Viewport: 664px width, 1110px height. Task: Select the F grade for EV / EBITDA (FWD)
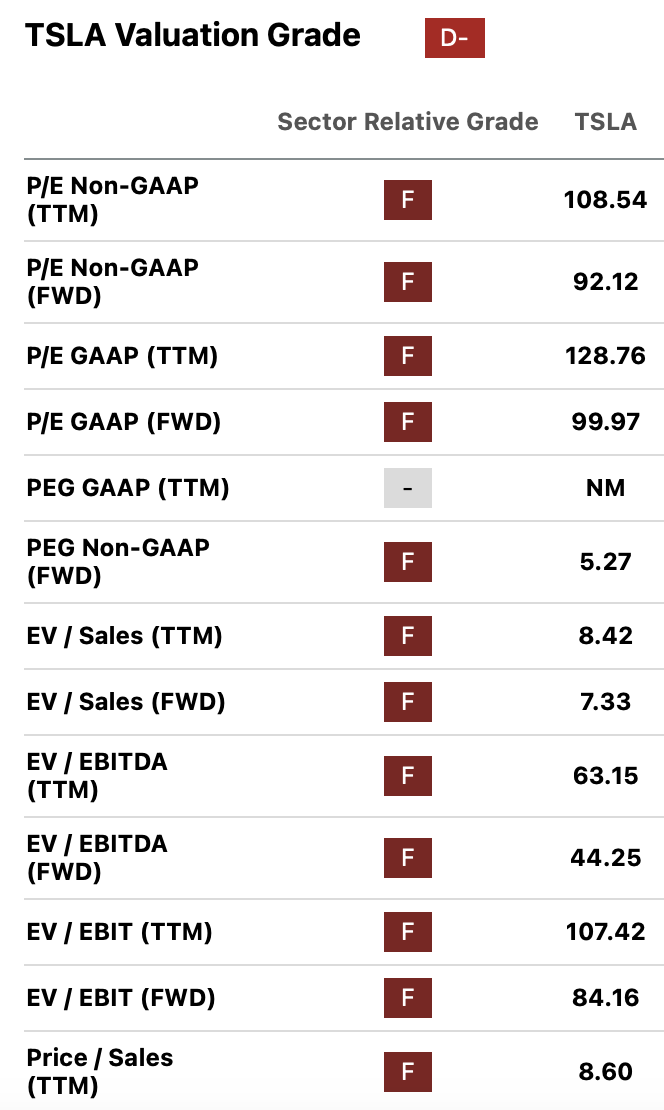pyautogui.click(x=408, y=858)
